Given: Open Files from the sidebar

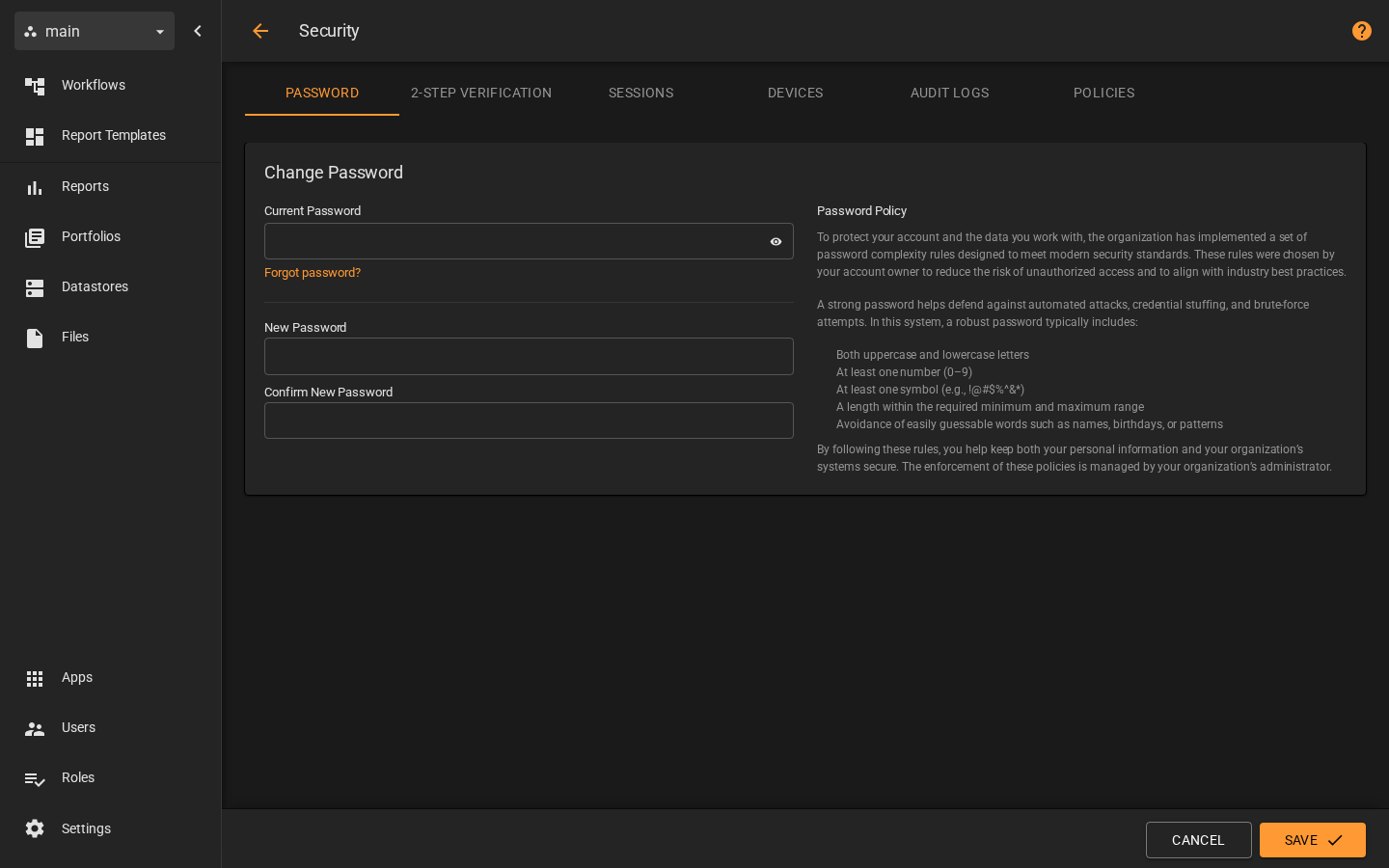Looking at the screenshot, I should point(110,337).
